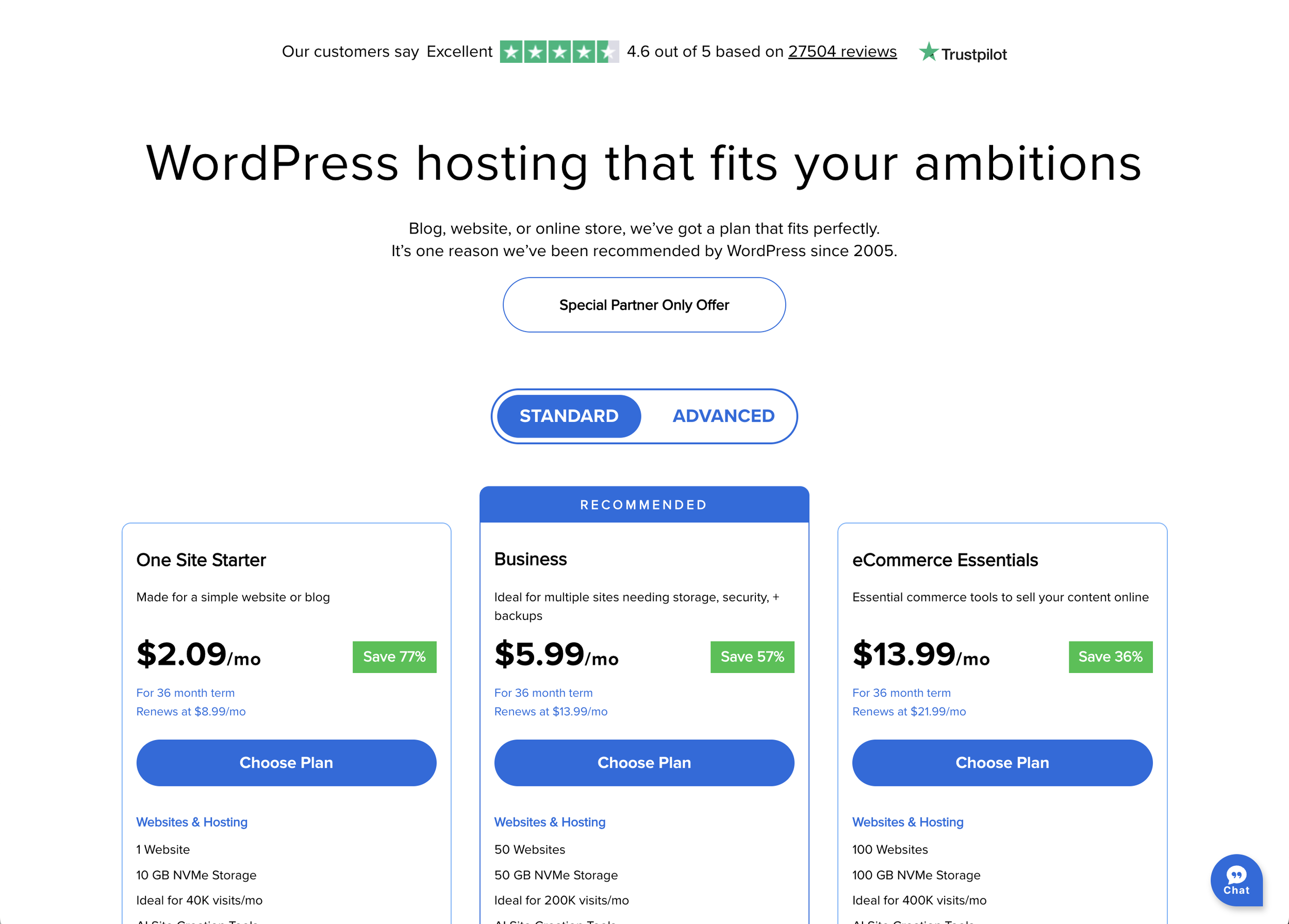Click Save 77% badge
The height and width of the screenshot is (924, 1289).
(x=394, y=657)
